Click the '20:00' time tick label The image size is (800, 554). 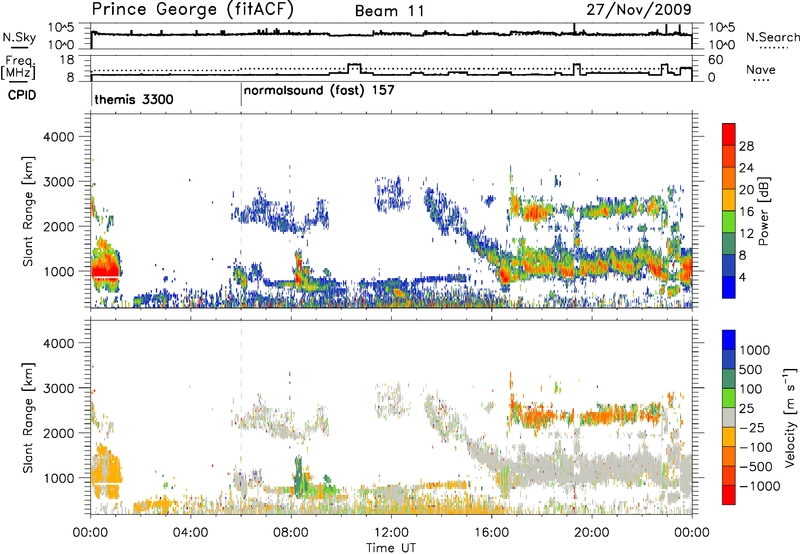tap(592, 533)
